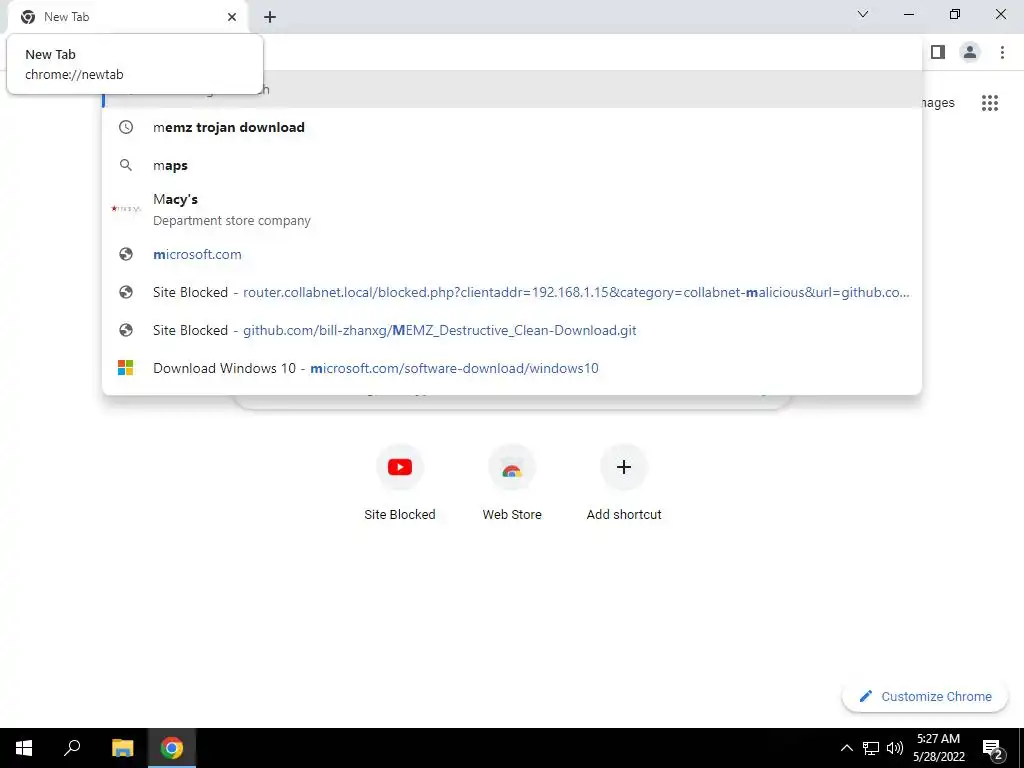Click the volume speaker tray icon
Screen dimensions: 1024x768
pyautogui.click(x=895, y=748)
